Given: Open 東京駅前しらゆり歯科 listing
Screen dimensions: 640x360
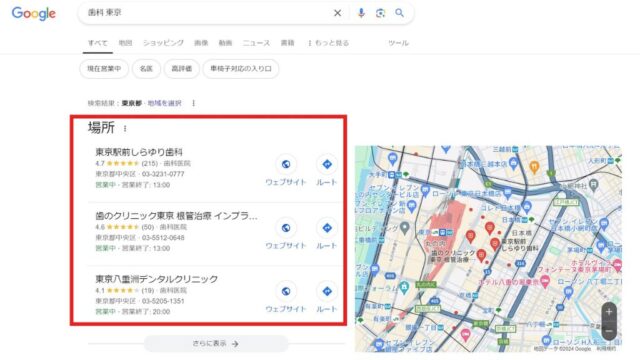Looking at the screenshot, I should (x=139, y=152).
